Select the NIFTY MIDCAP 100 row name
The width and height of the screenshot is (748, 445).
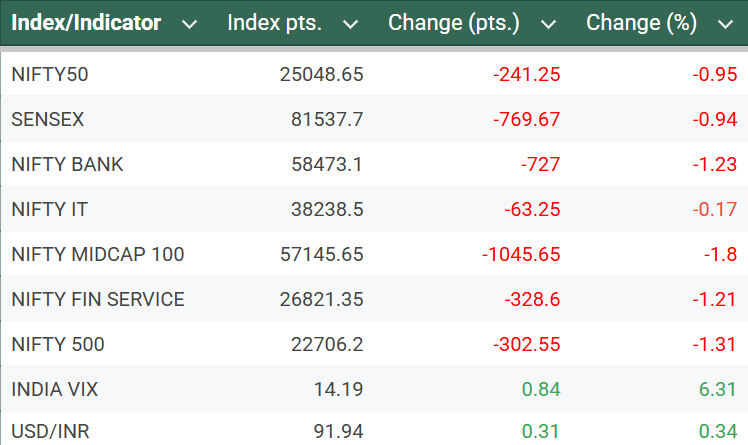[98, 254]
